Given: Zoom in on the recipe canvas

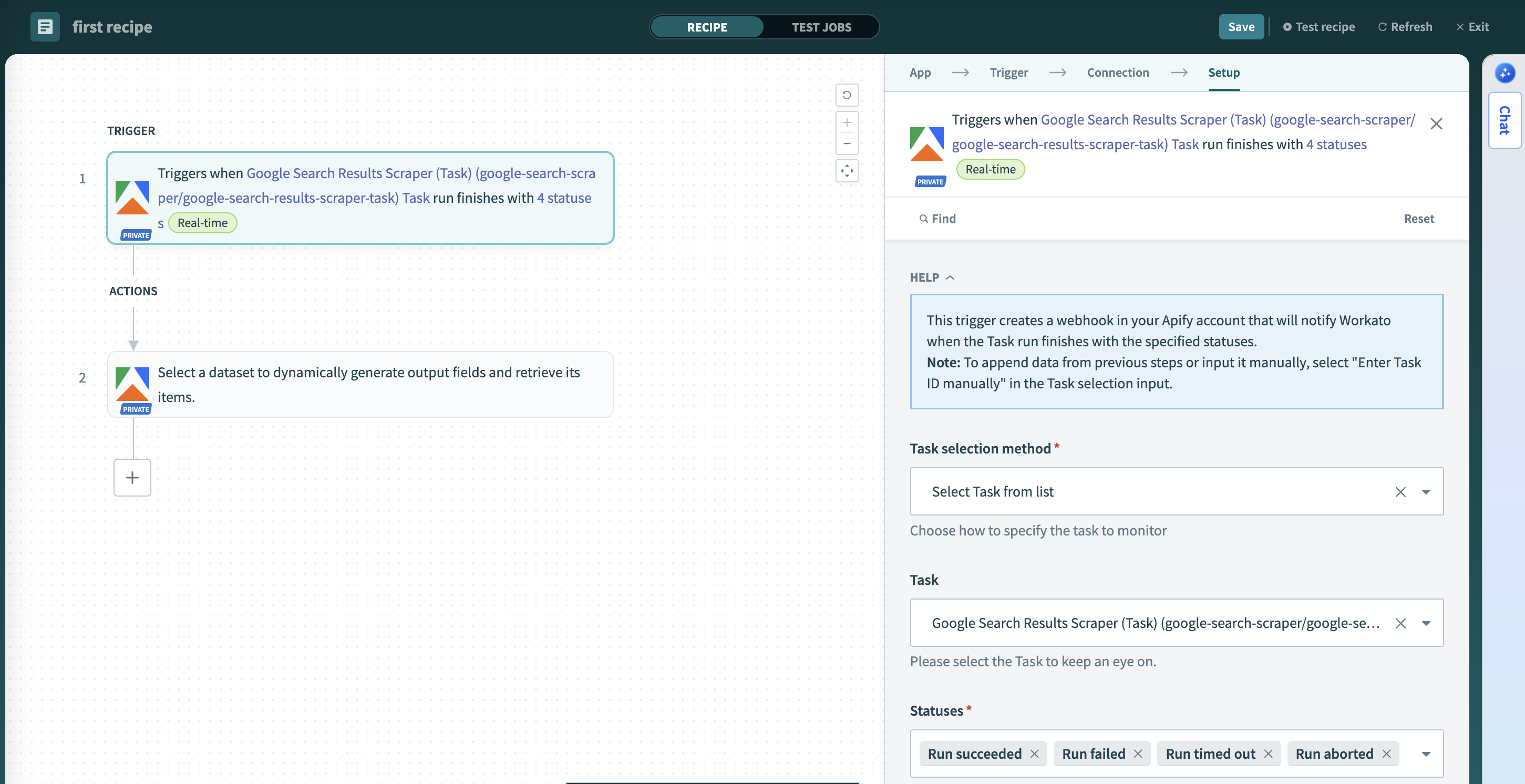Looking at the screenshot, I should point(847,122).
